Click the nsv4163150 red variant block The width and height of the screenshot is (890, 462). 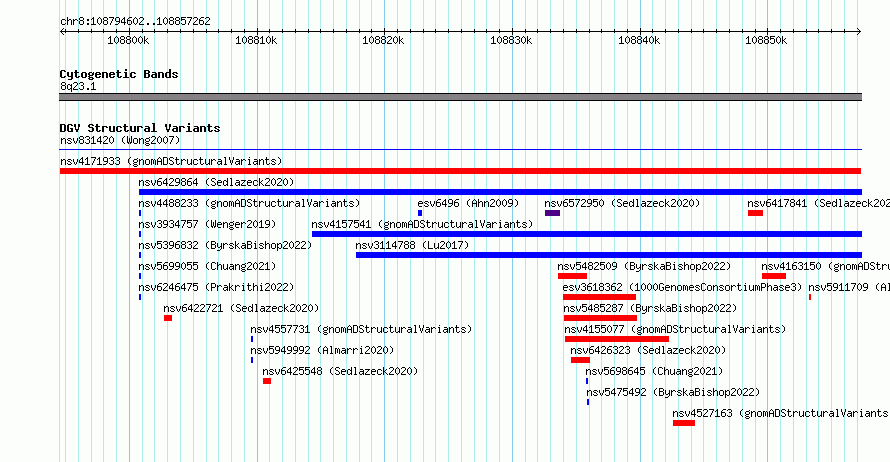(x=774, y=276)
